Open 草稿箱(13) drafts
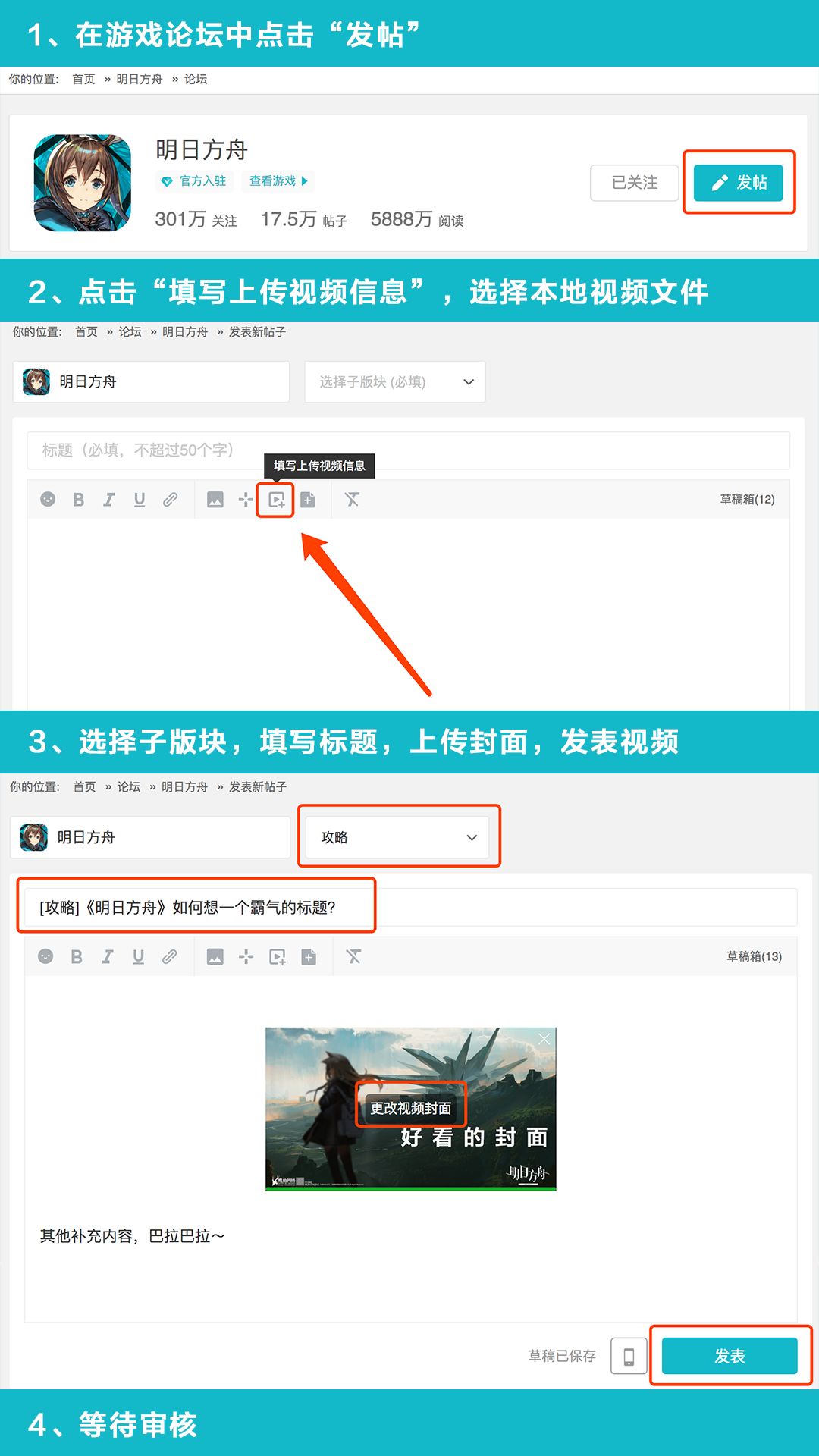Screen dimensions: 819x1456 (x=754, y=956)
